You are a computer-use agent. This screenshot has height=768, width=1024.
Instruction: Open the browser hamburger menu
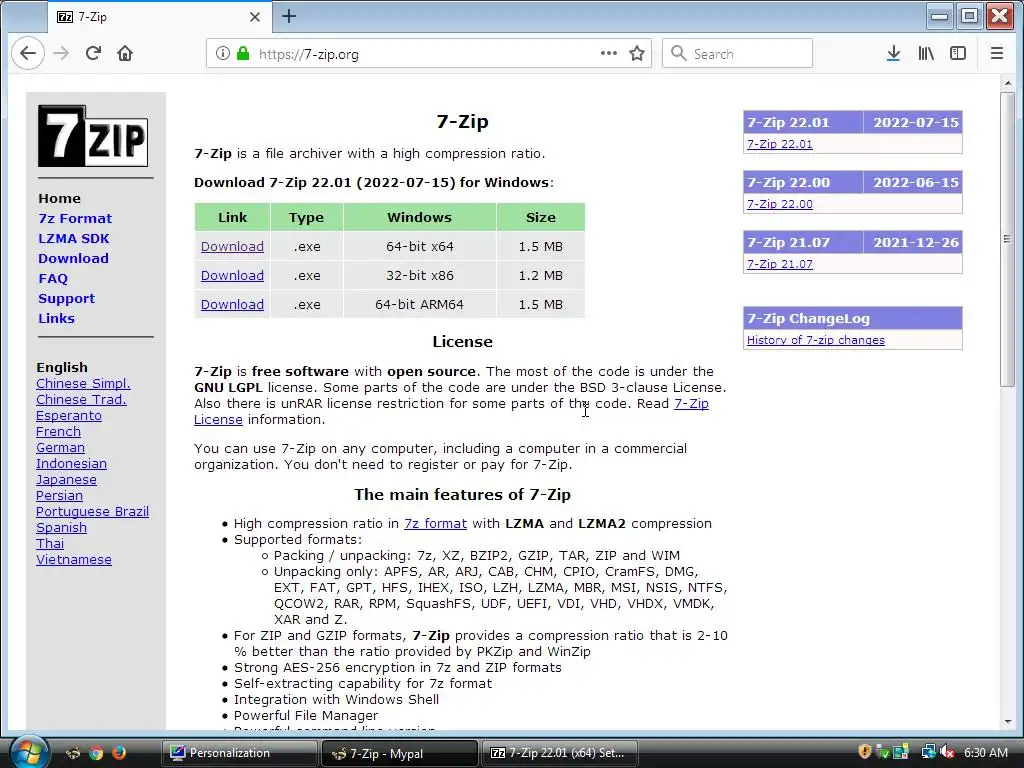coord(997,54)
